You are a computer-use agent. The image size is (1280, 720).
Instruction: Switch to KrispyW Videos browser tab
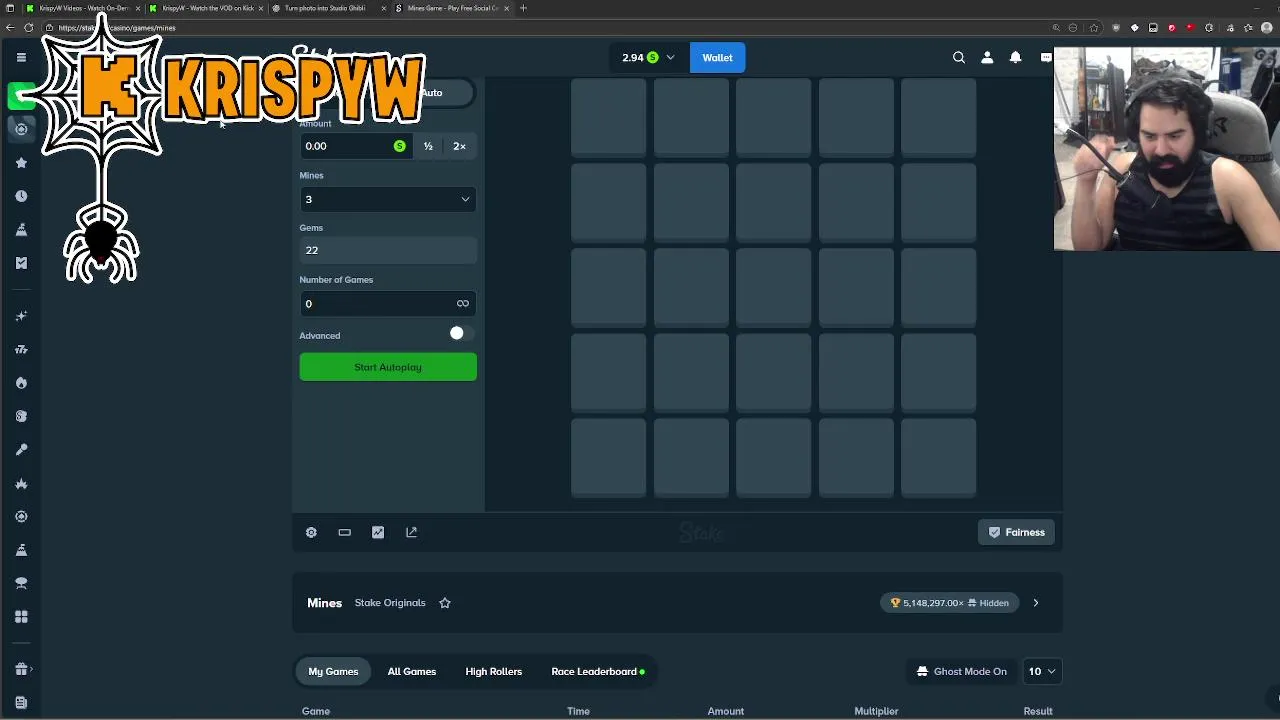tap(84, 8)
